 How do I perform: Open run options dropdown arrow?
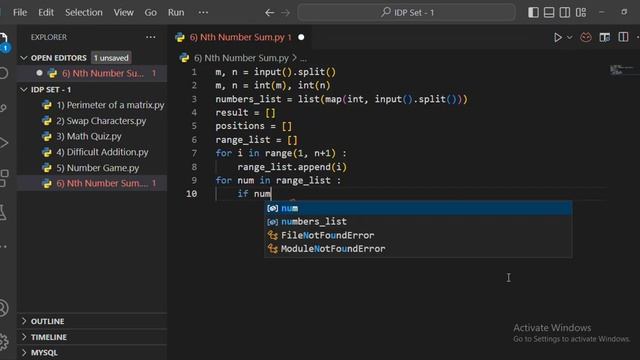click(x=569, y=37)
